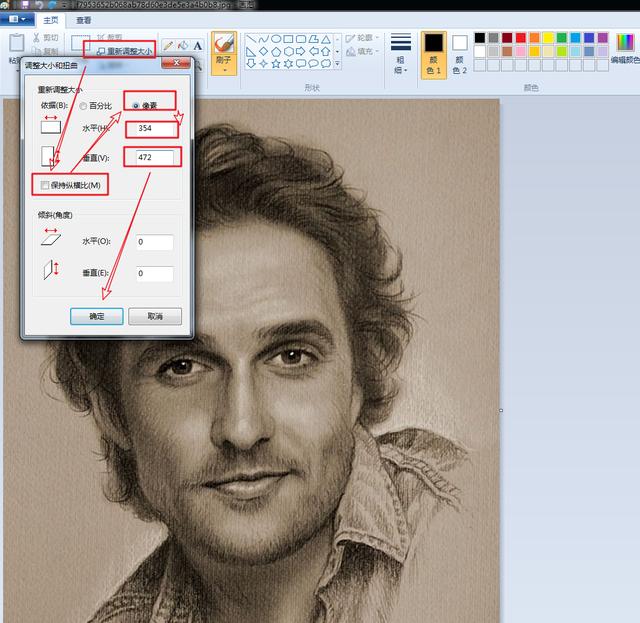Screen dimensions: 640x623
Task: Select the fill bucket tool
Action: coord(183,45)
